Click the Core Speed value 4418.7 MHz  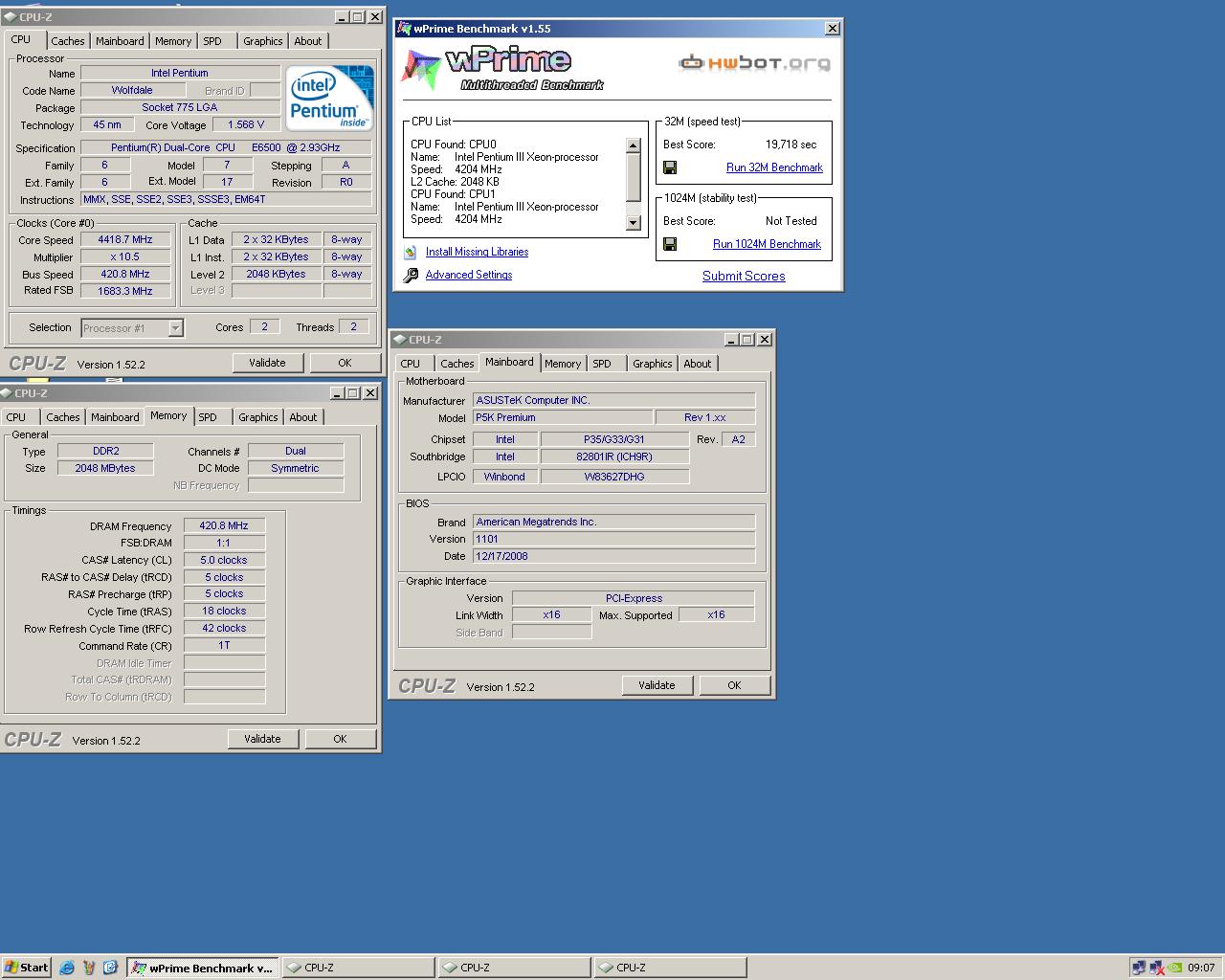(125, 240)
